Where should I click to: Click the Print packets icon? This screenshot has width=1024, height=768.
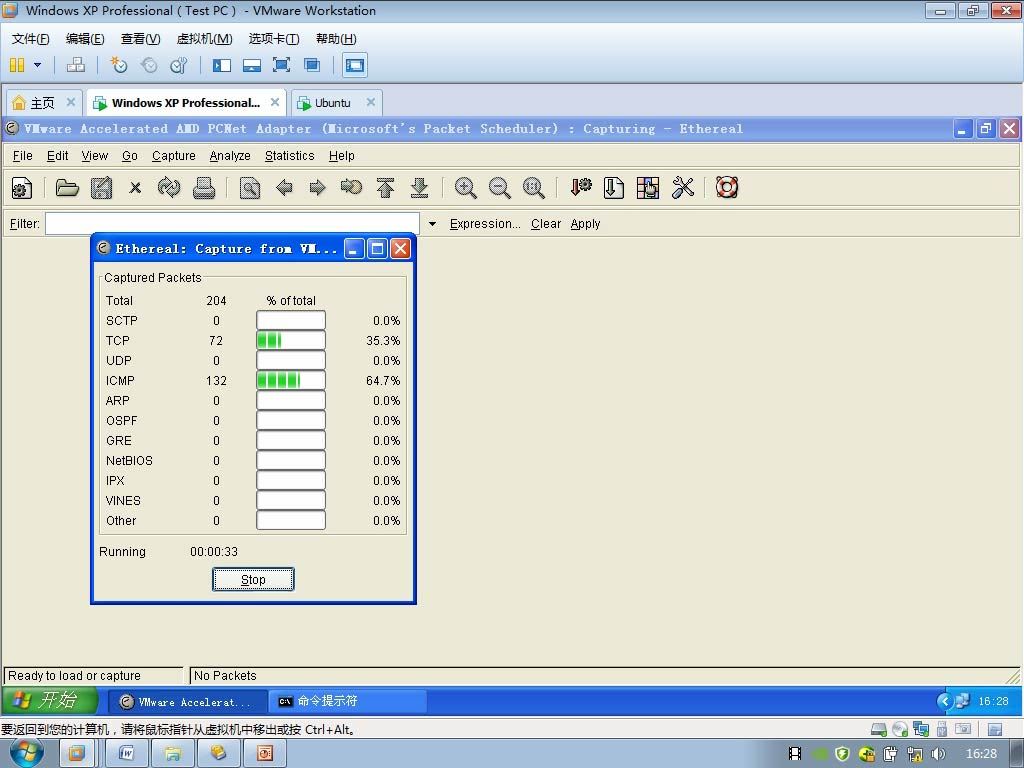point(204,188)
